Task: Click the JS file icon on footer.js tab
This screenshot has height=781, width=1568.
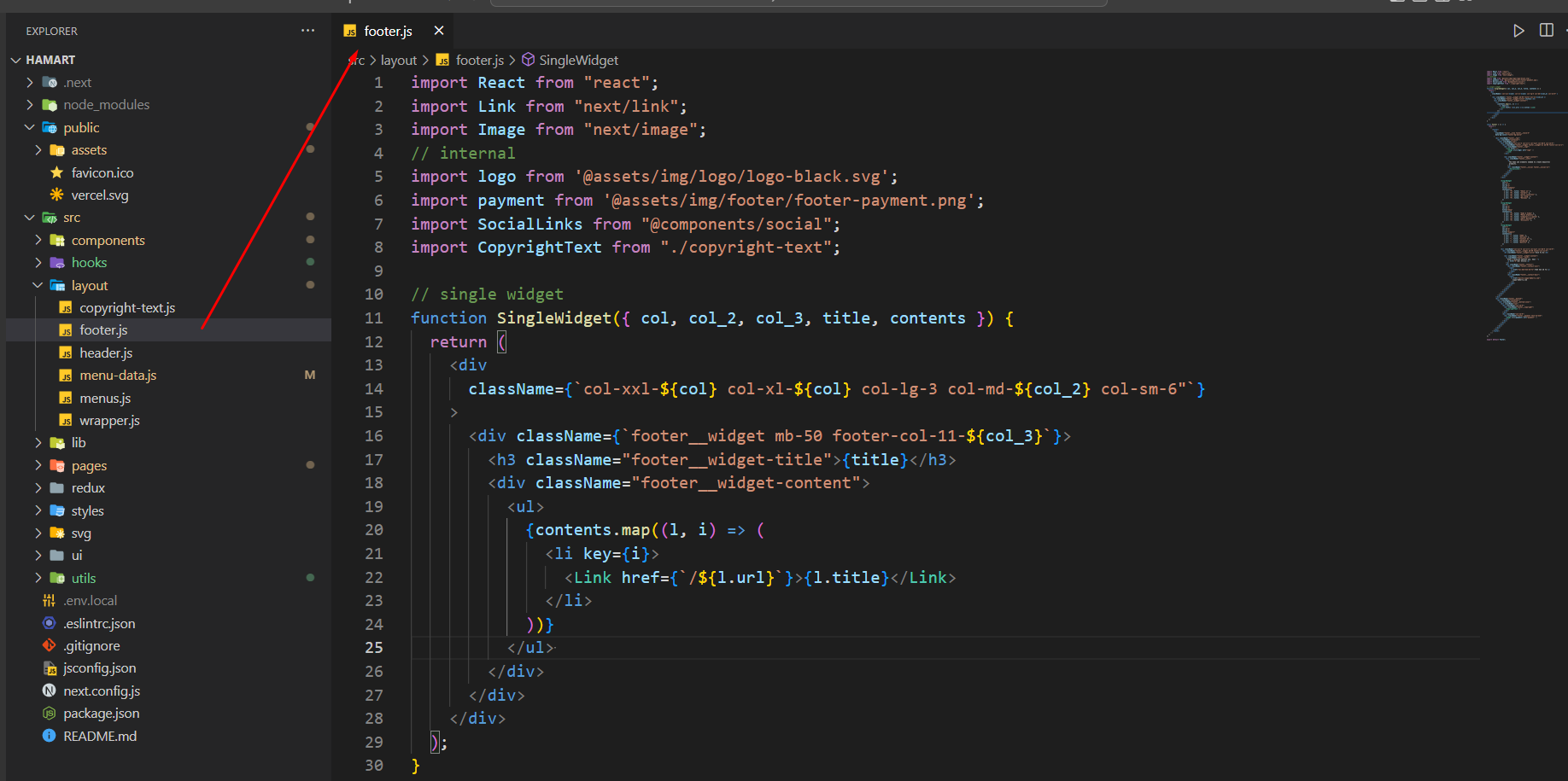Action: 350,32
